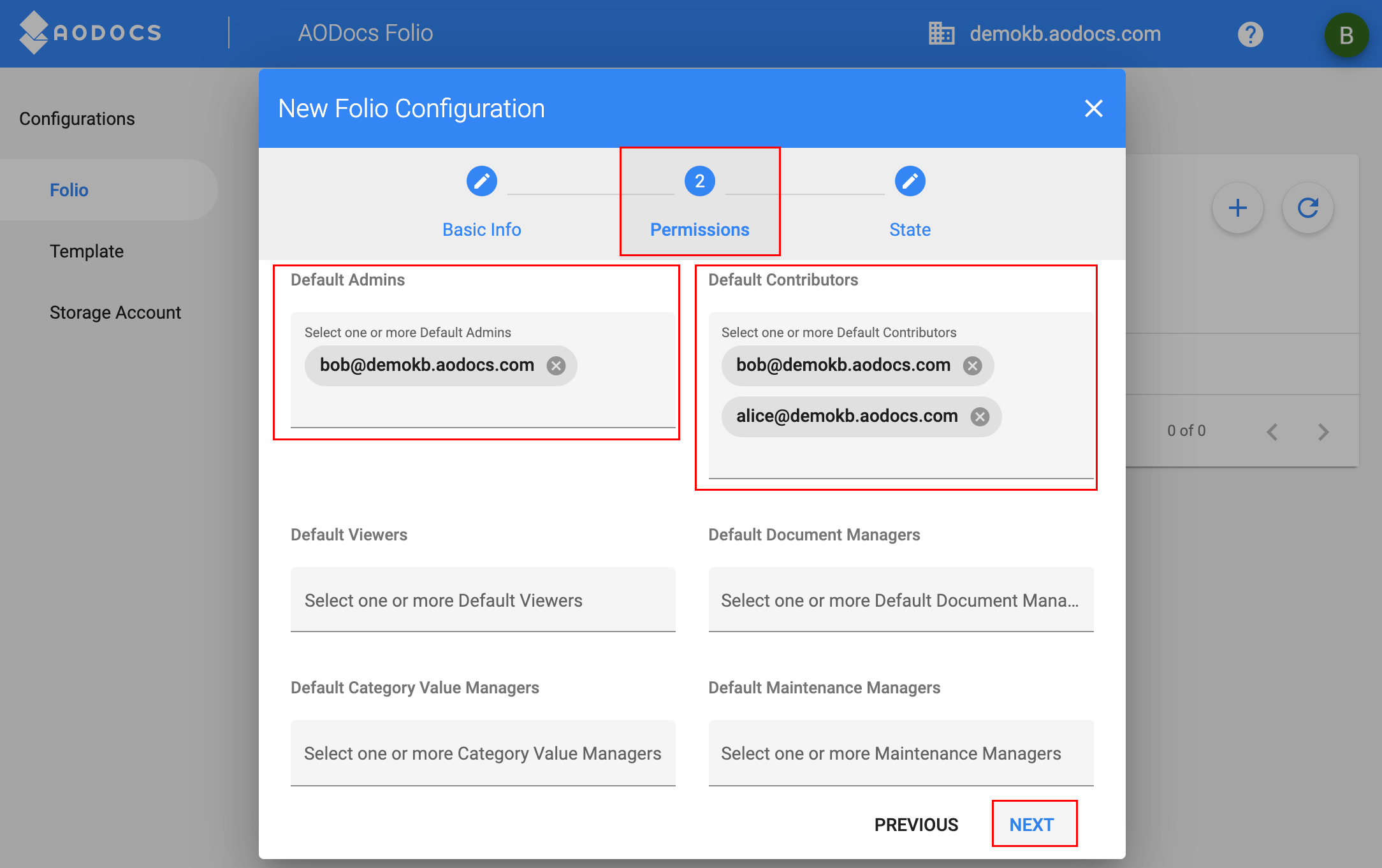Open the help question mark icon
This screenshot has width=1382, height=868.
coord(1250,34)
